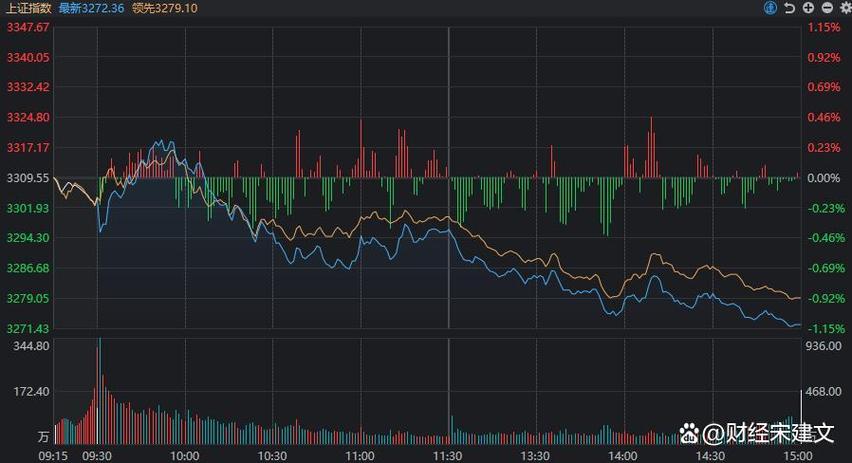Click the 10:30 time axis label

(273, 453)
